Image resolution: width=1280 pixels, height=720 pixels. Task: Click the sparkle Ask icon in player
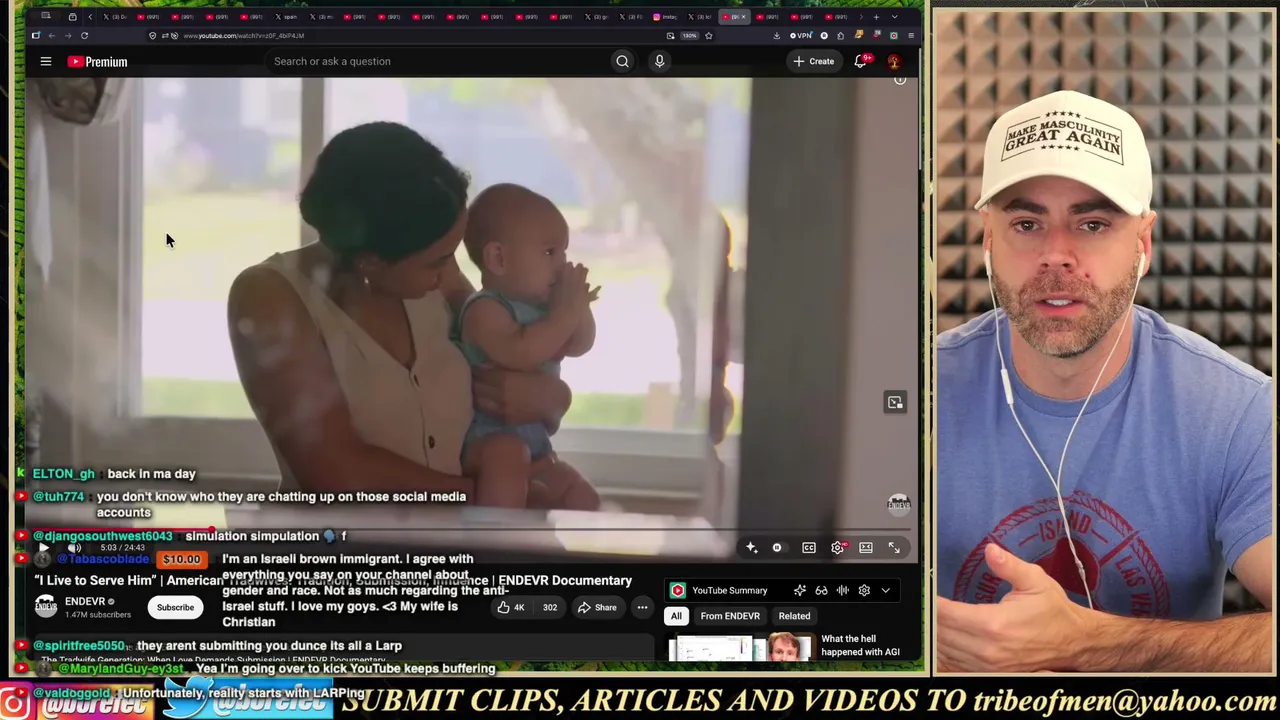pyautogui.click(x=751, y=548)
